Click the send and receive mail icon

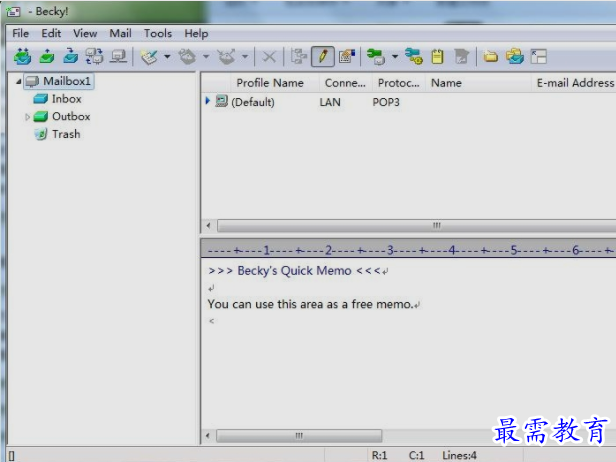pos(22,56)
